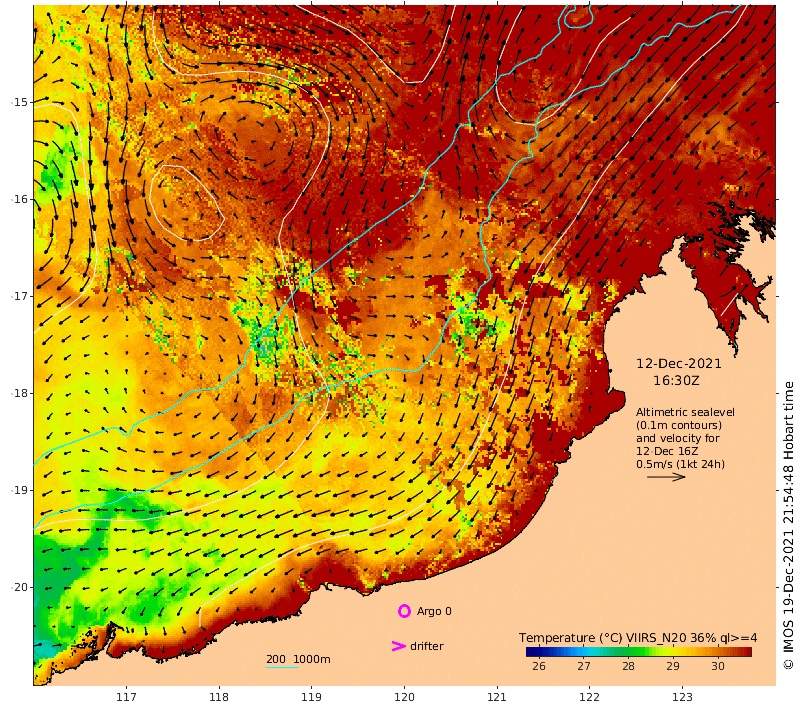Click the '200 1000m' depth legend text

pos(298,659)
